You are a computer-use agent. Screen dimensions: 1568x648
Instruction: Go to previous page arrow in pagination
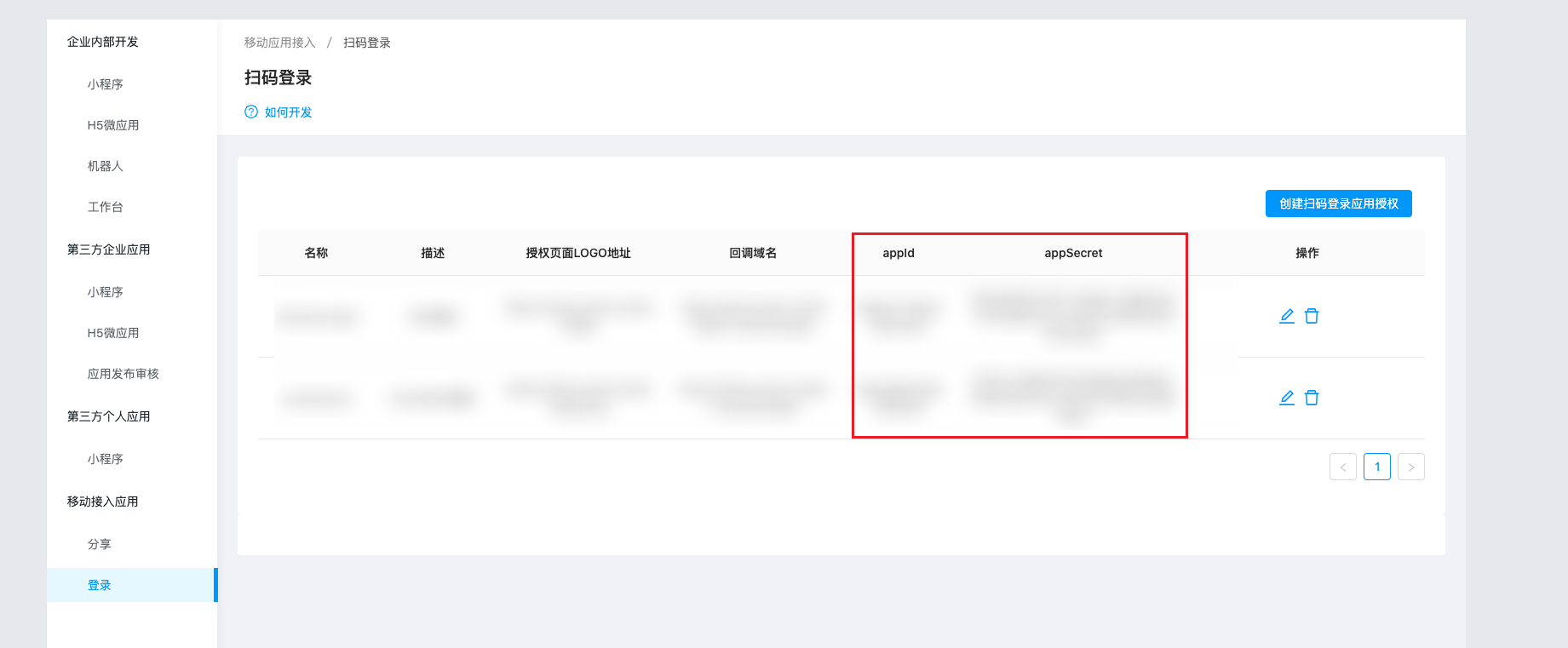1342,467
